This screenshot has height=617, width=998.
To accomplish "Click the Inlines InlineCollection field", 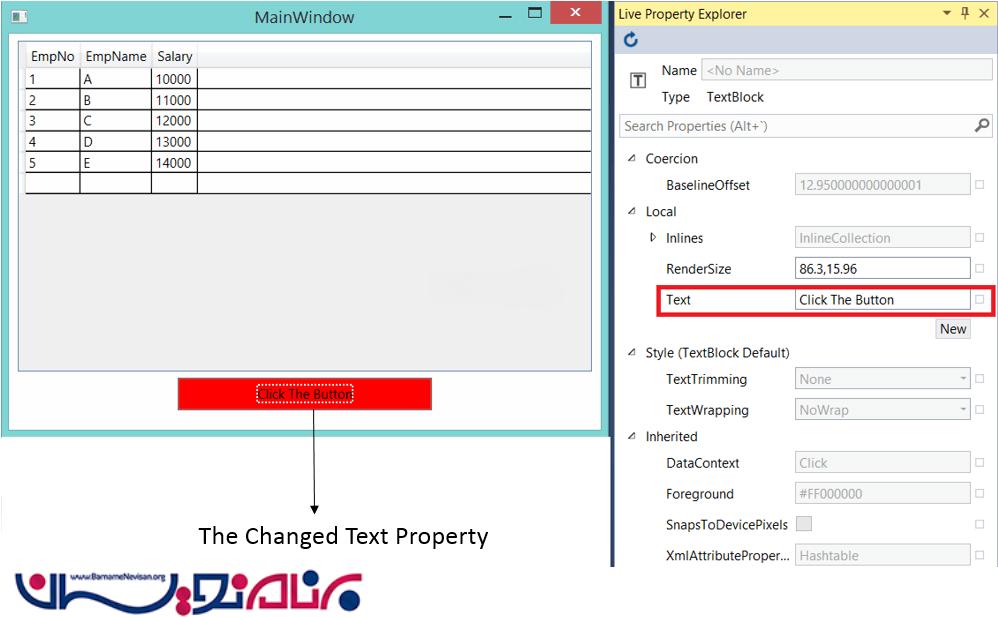I will [882, 238].
